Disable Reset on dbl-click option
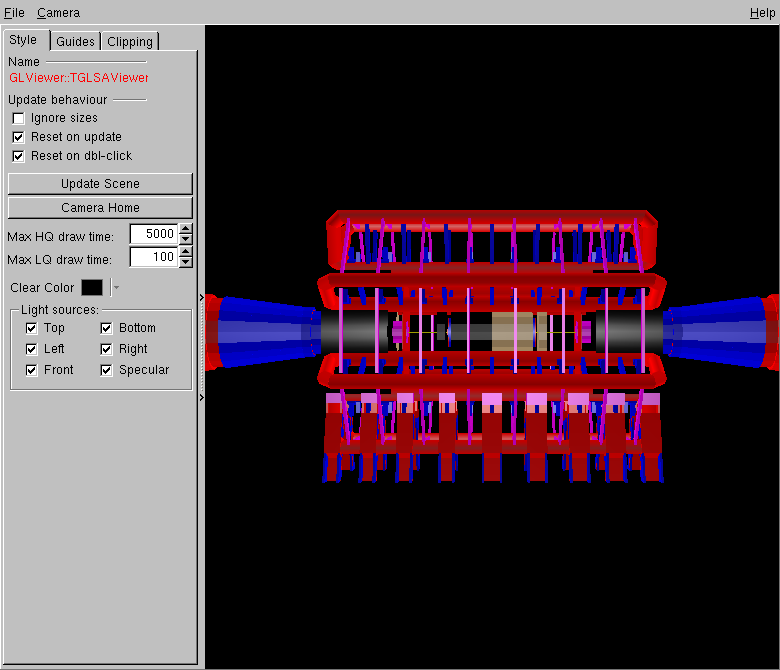The height and width of the screenshot is (670, 780). click(x=18, y=156)
